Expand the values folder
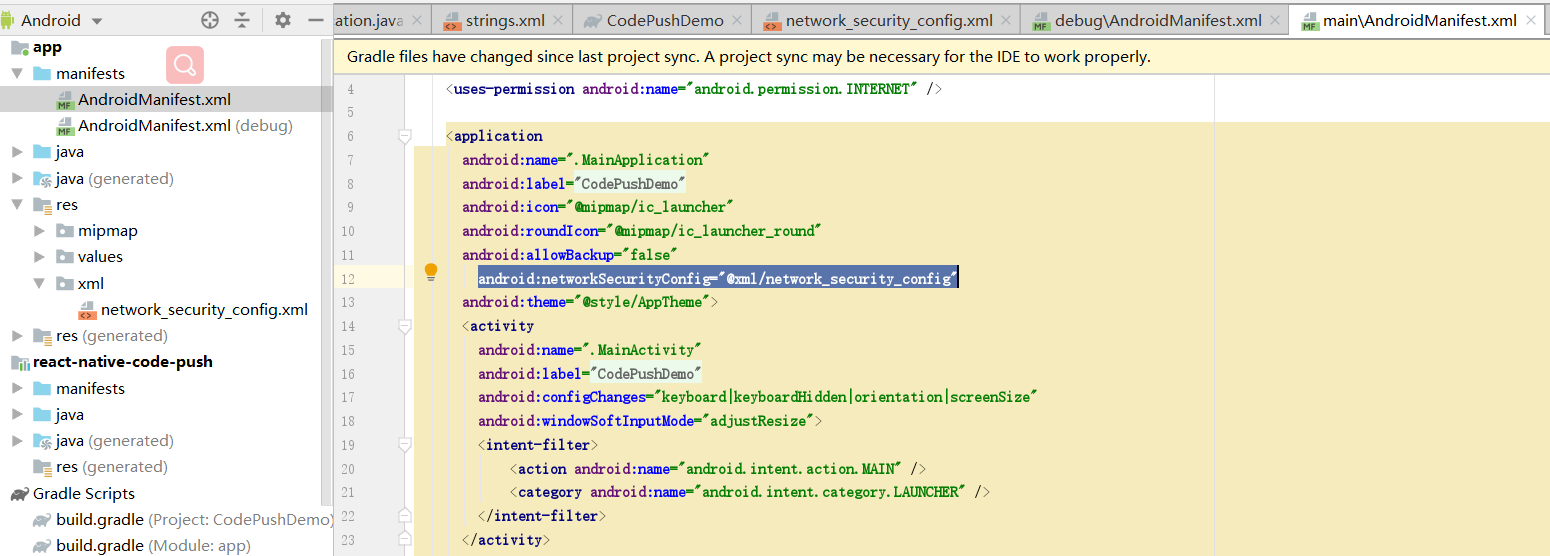 [x=40, y=257]
